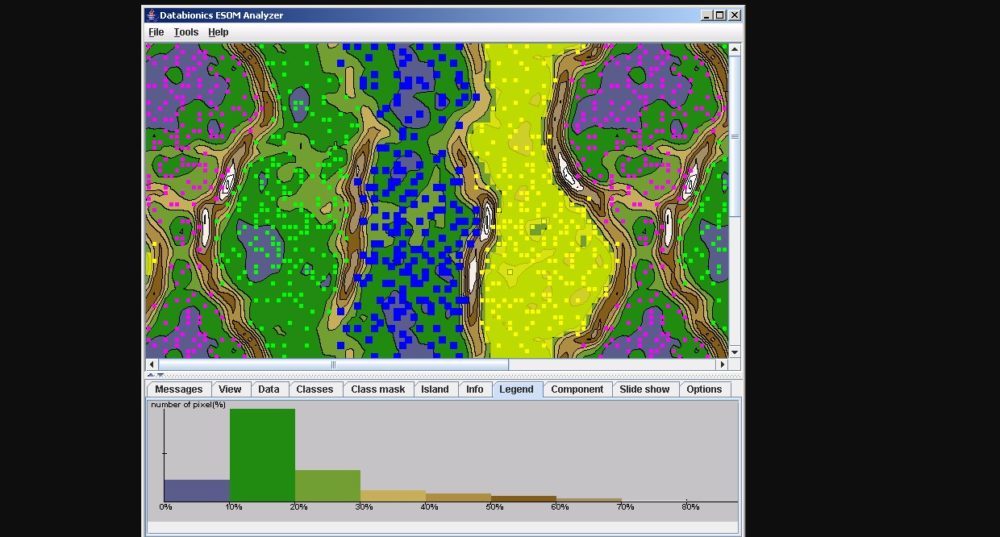Screen dimensions: 1000x537
Task: Open the Help menu
Action: pos(218,32)
